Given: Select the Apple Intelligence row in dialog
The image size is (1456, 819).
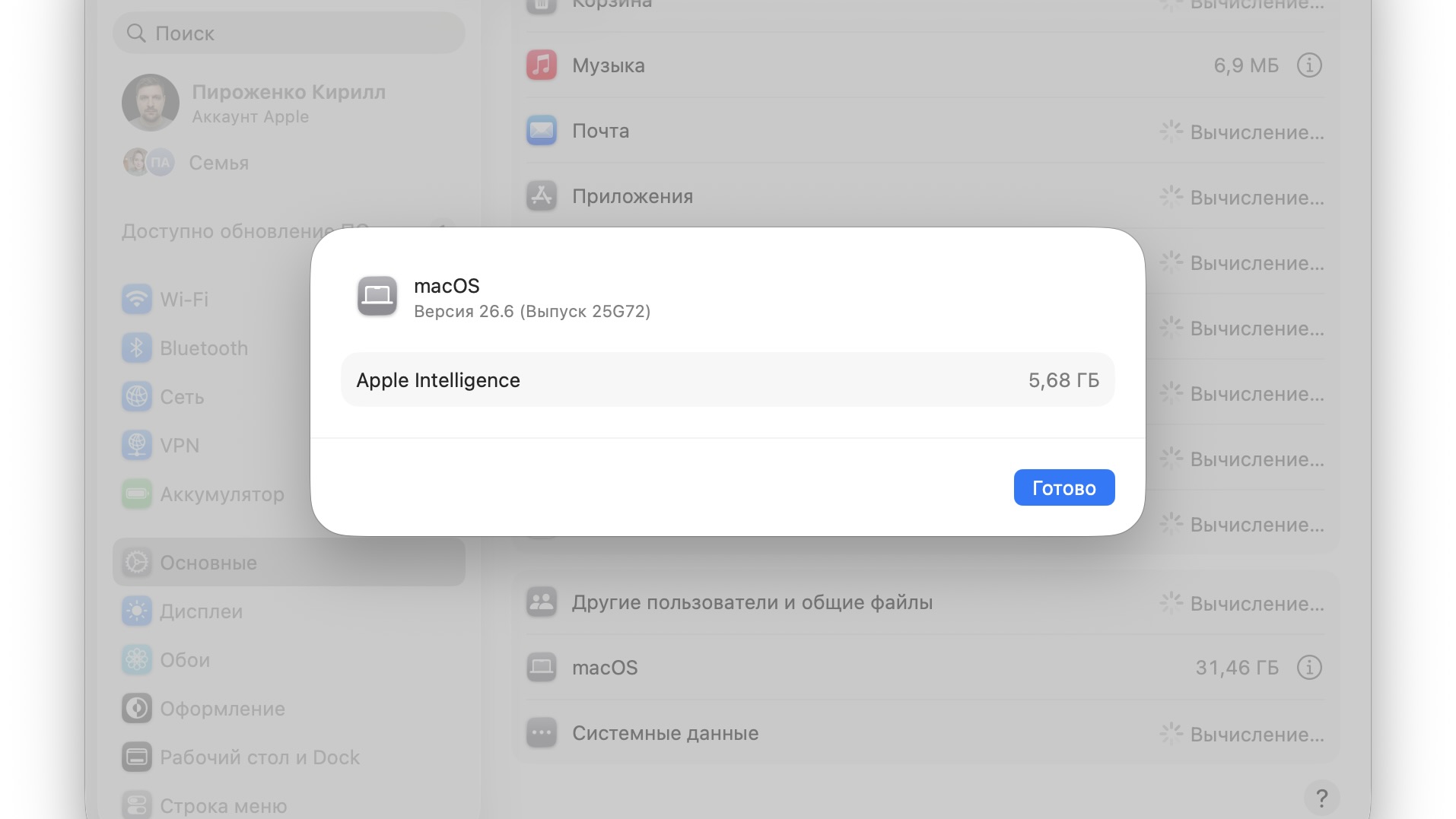Looking at the screenshot, I should (x=728, y=379).
